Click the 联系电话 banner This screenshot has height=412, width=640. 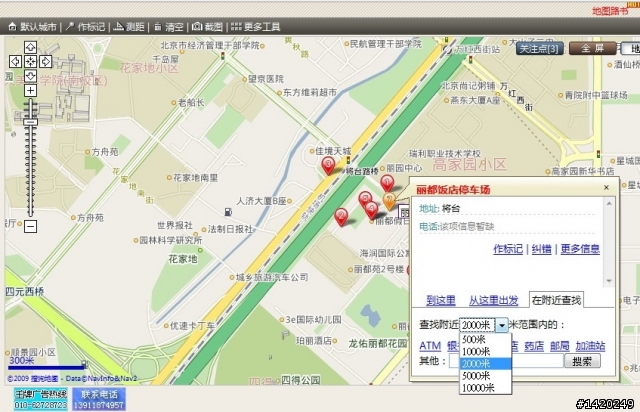[x=99, y=399]
